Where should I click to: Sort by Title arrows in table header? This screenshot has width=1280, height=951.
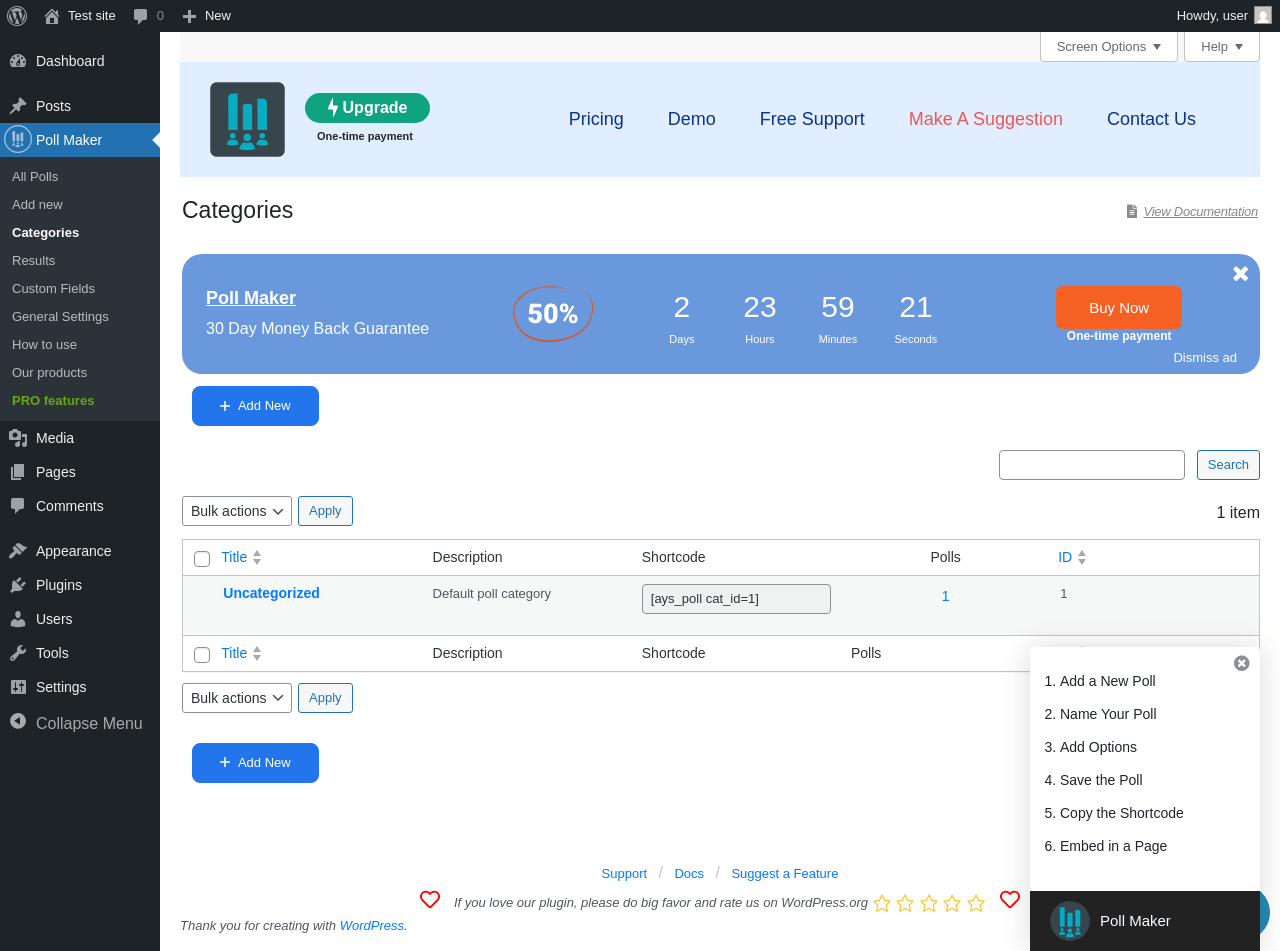(x=257, y=557)
